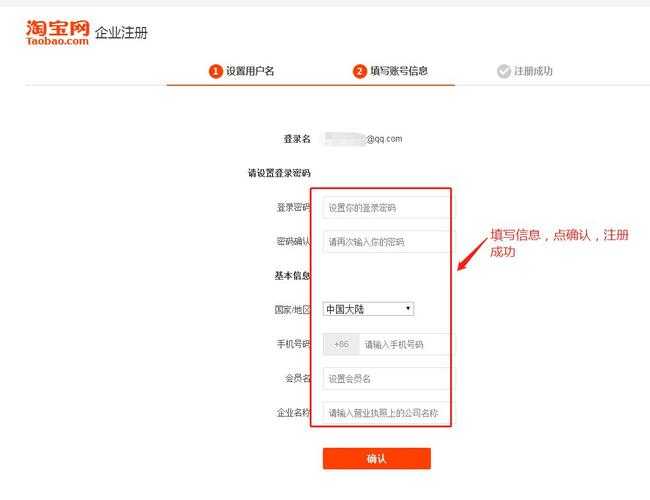Click the gray checkmark icon beside 注册成功
The width and height of the screenshot is (650, 500).
coord(504,71)
